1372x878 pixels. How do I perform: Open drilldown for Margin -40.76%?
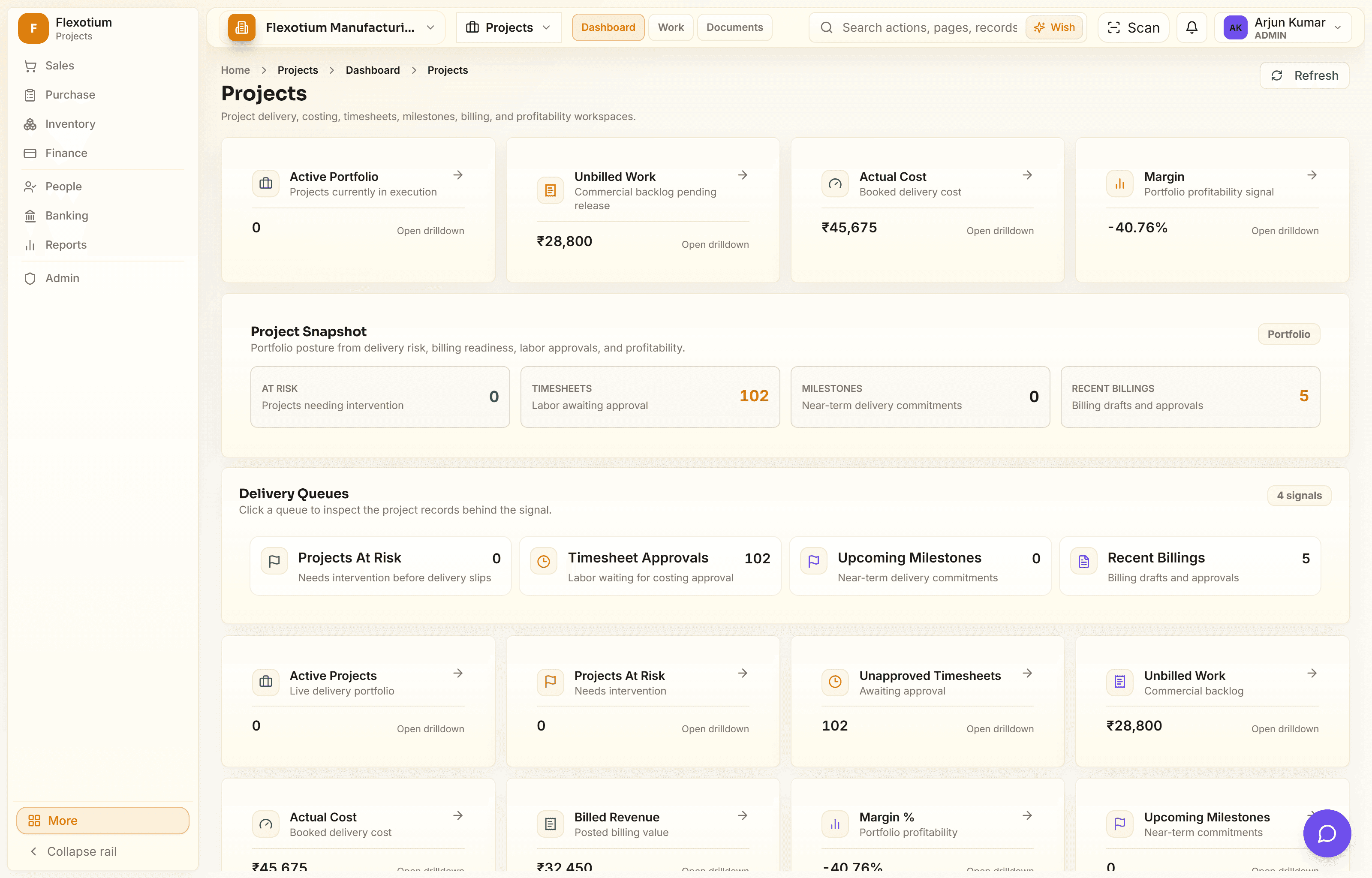(x=1285, y=230)
